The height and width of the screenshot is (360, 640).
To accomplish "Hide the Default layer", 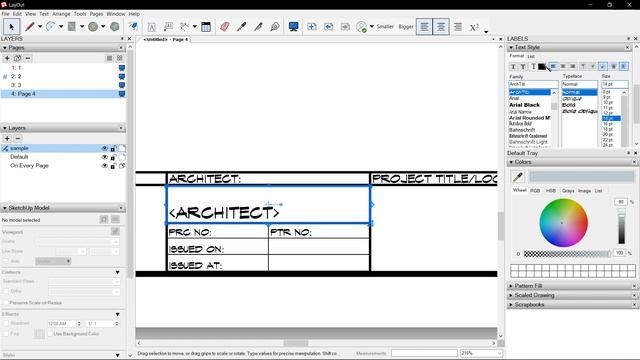I will (x=104, y=157).
